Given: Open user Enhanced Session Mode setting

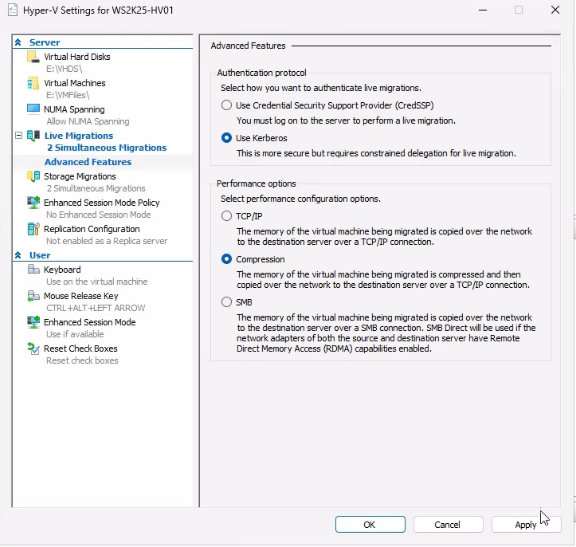Looking at the screenshot, I should (89, 322).
